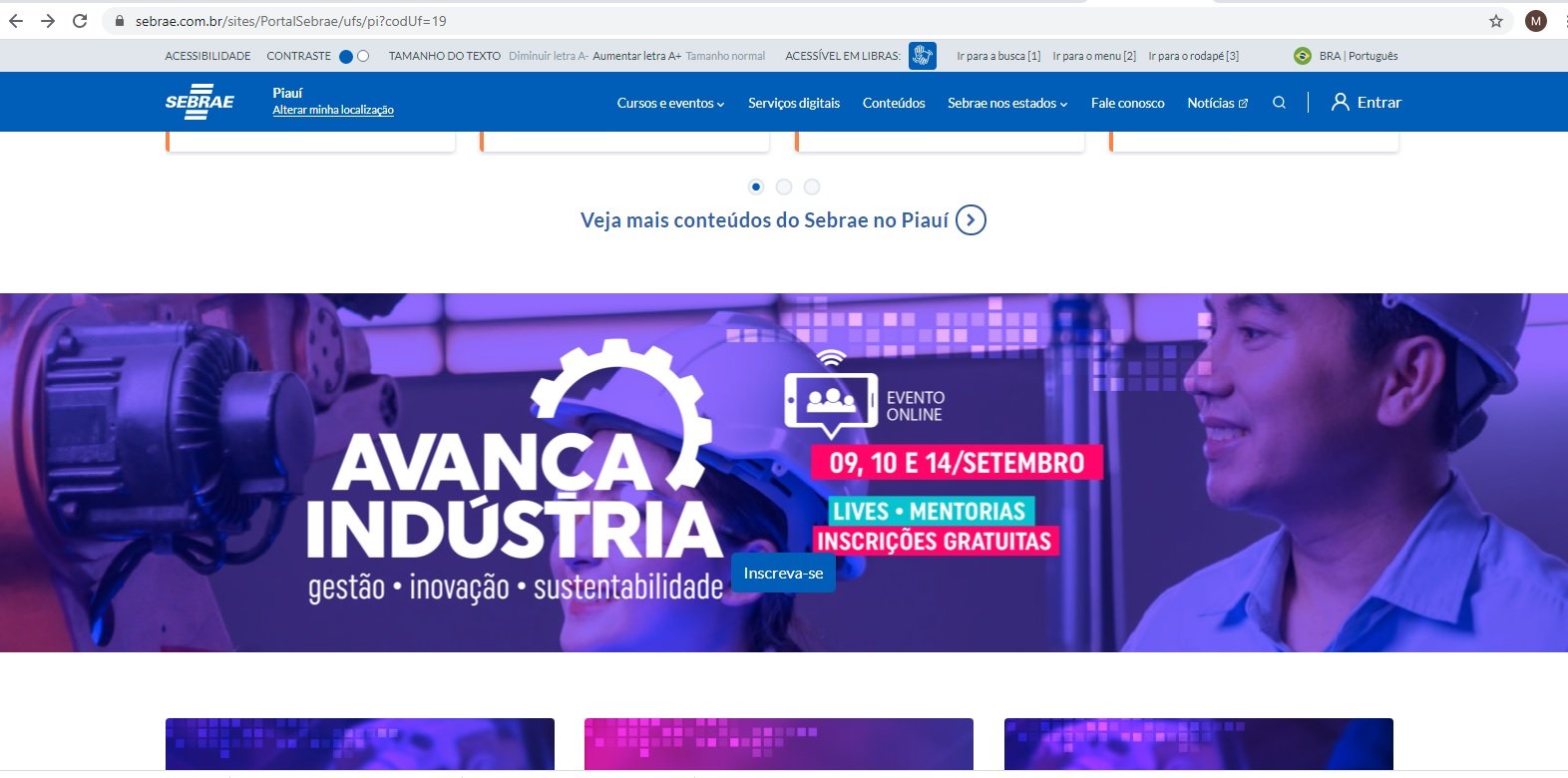Open the first card below the banner

pos(360,744)
